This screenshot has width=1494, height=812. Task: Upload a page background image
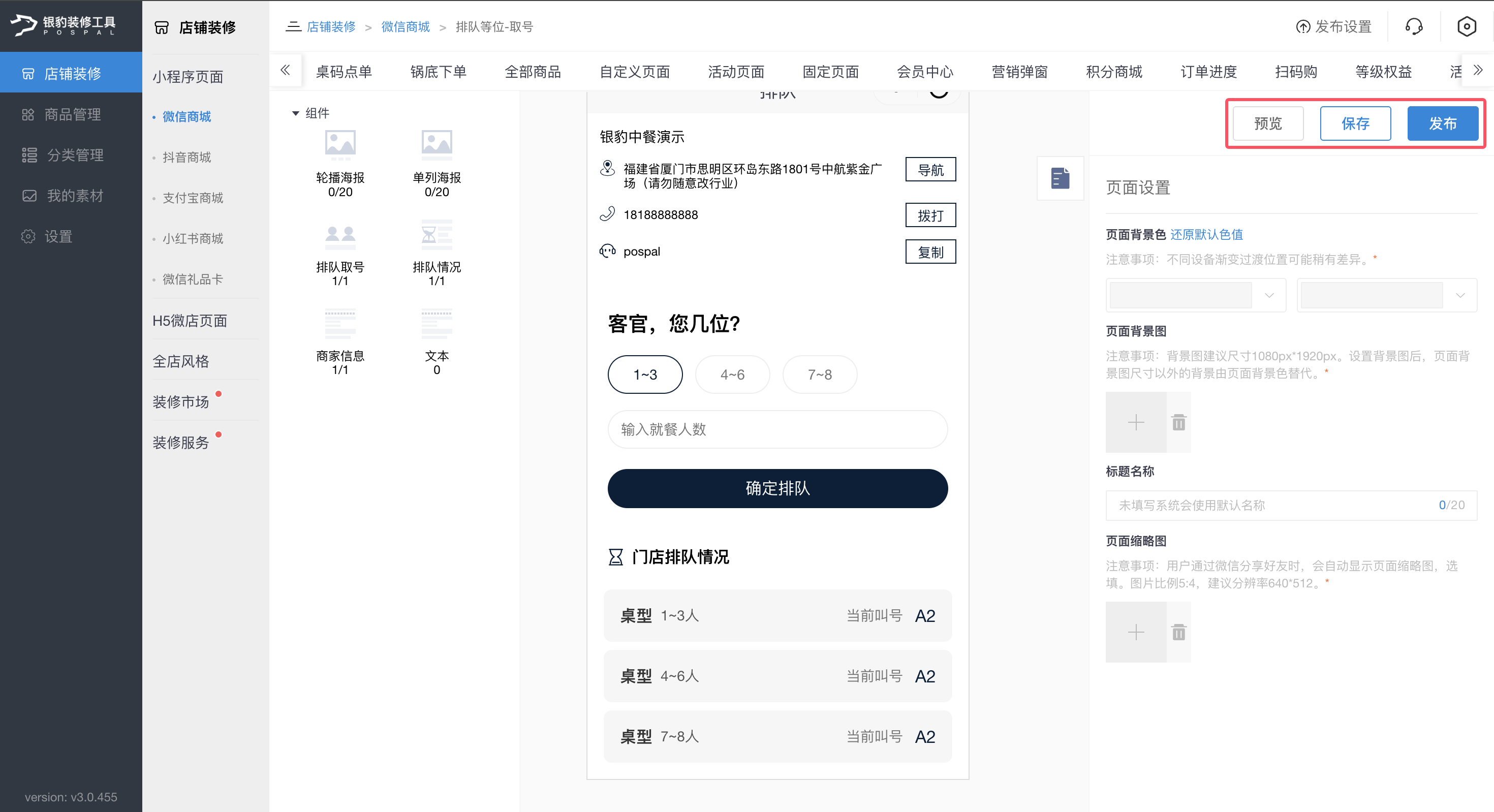[x=1136, y=422]
